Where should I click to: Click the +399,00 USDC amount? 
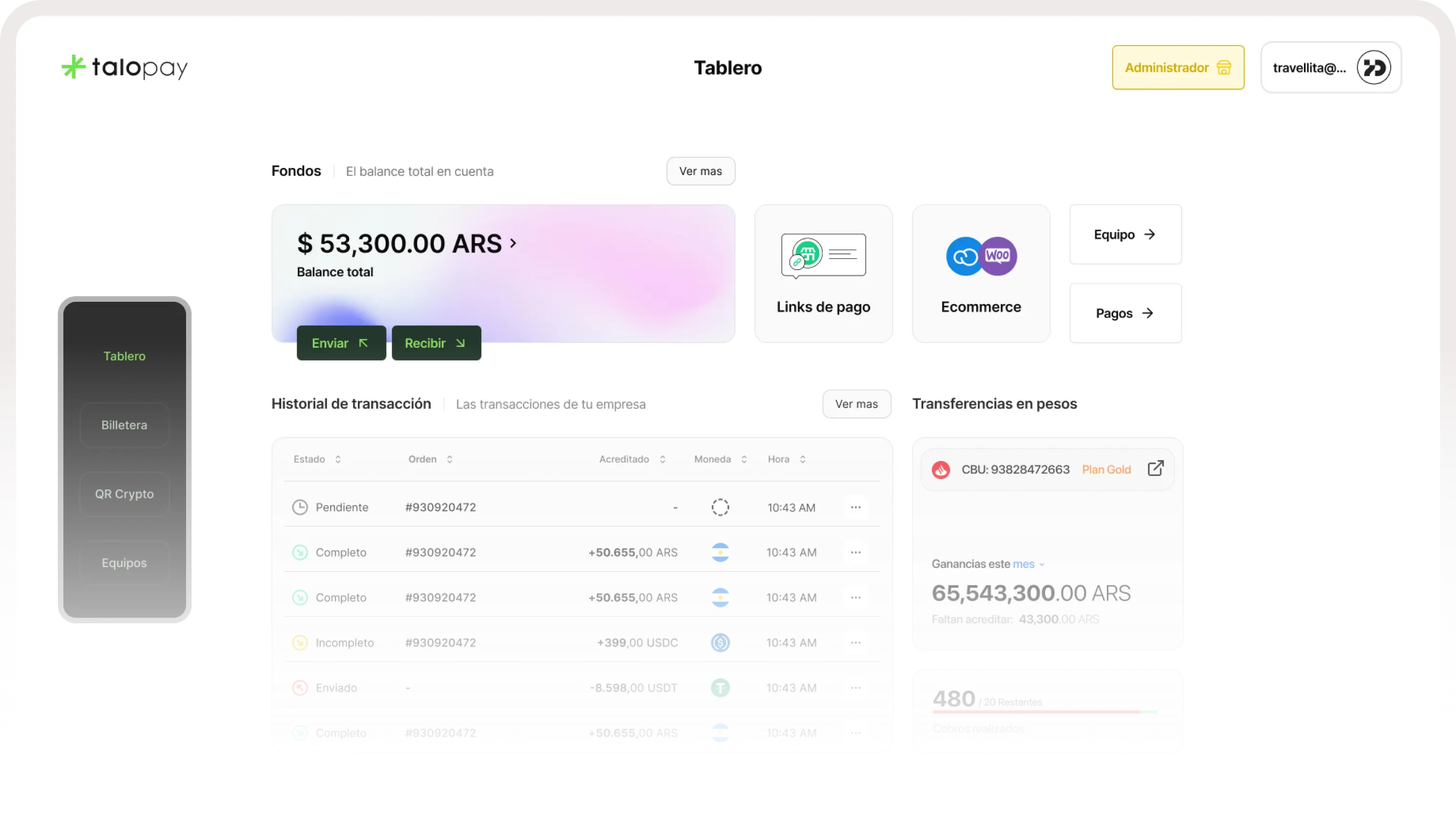637,643
